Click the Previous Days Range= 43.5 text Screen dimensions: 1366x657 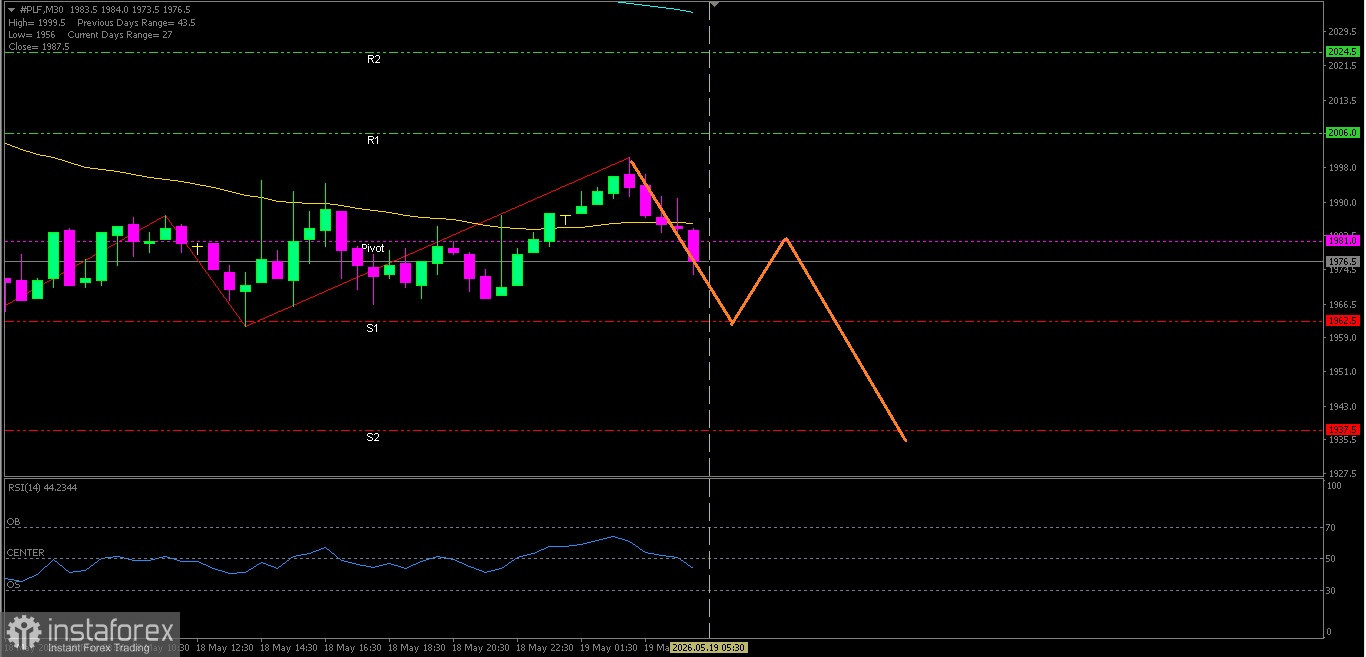tap(136, 22)
